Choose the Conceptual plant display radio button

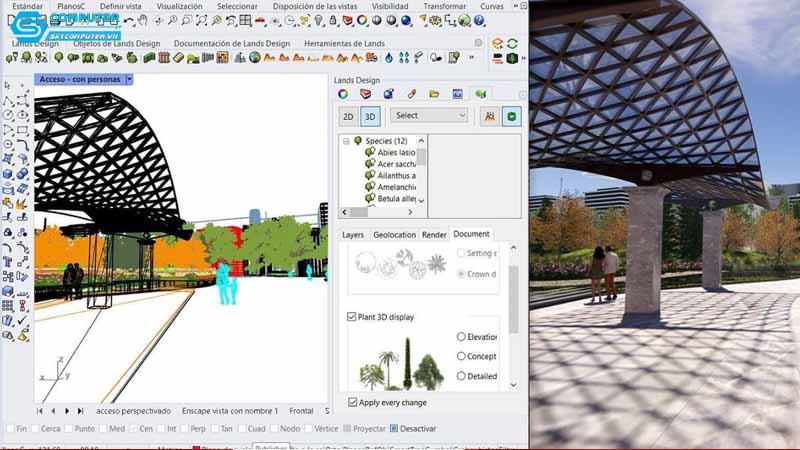(x=461, y=356)
